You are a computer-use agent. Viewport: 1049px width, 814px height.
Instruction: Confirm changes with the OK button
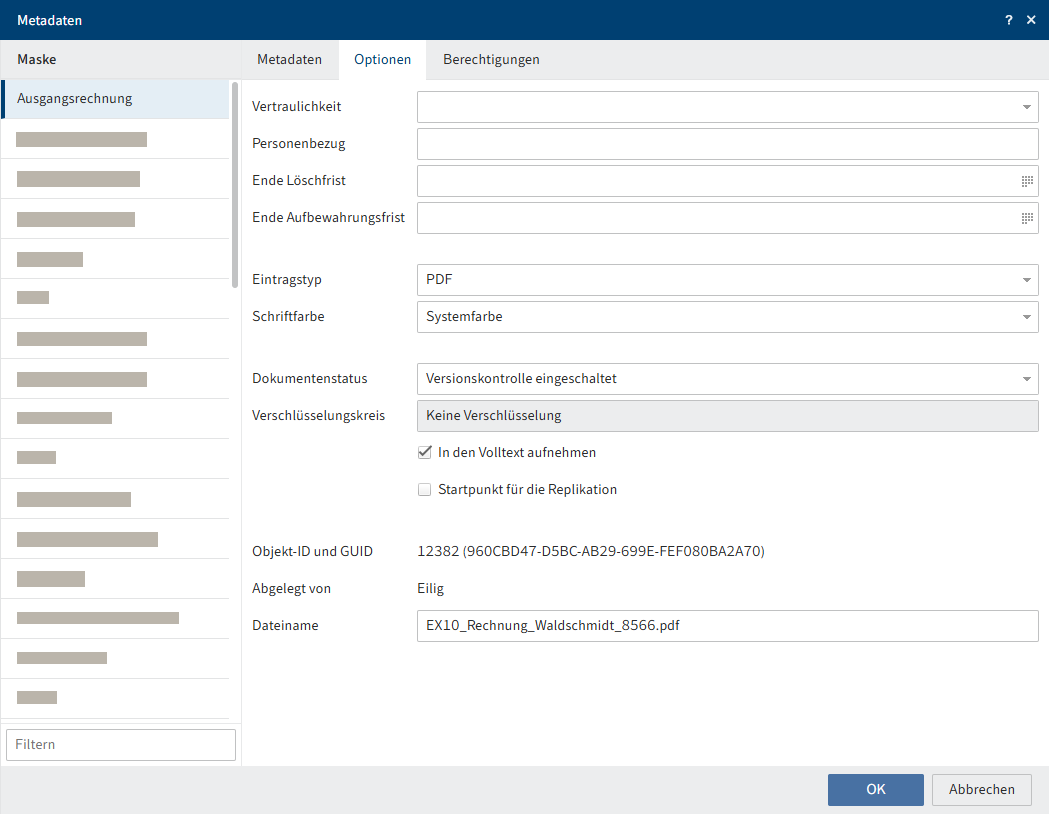pos(875,789)
